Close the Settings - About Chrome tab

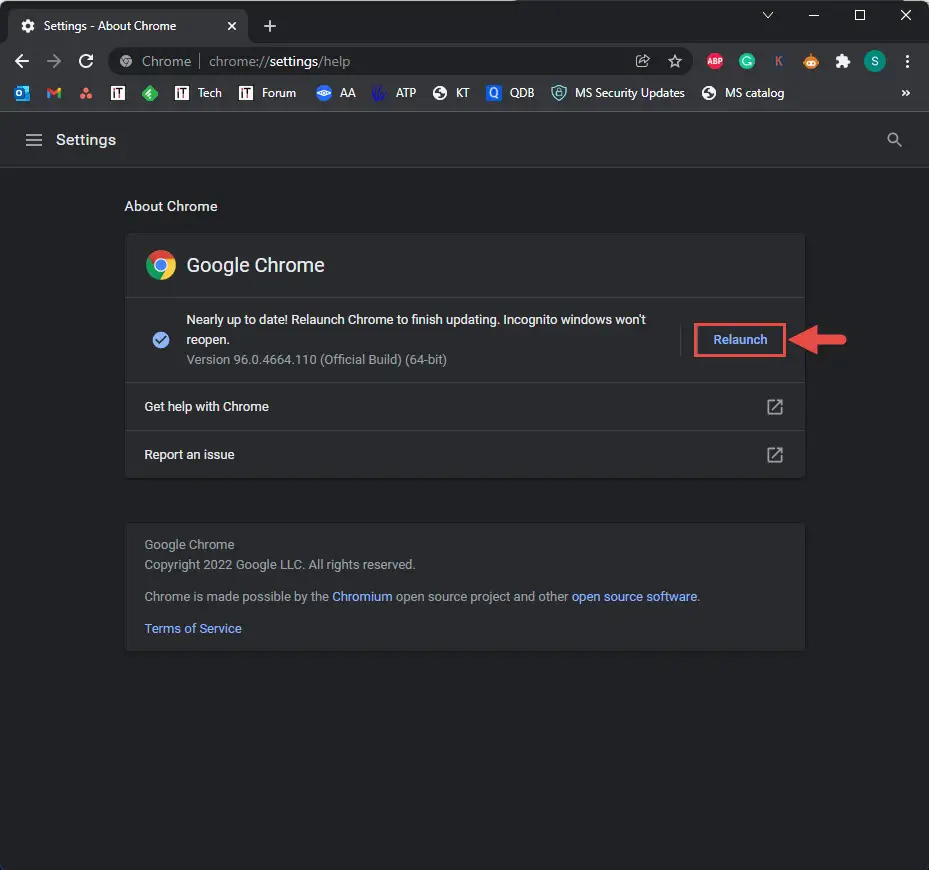232,26
